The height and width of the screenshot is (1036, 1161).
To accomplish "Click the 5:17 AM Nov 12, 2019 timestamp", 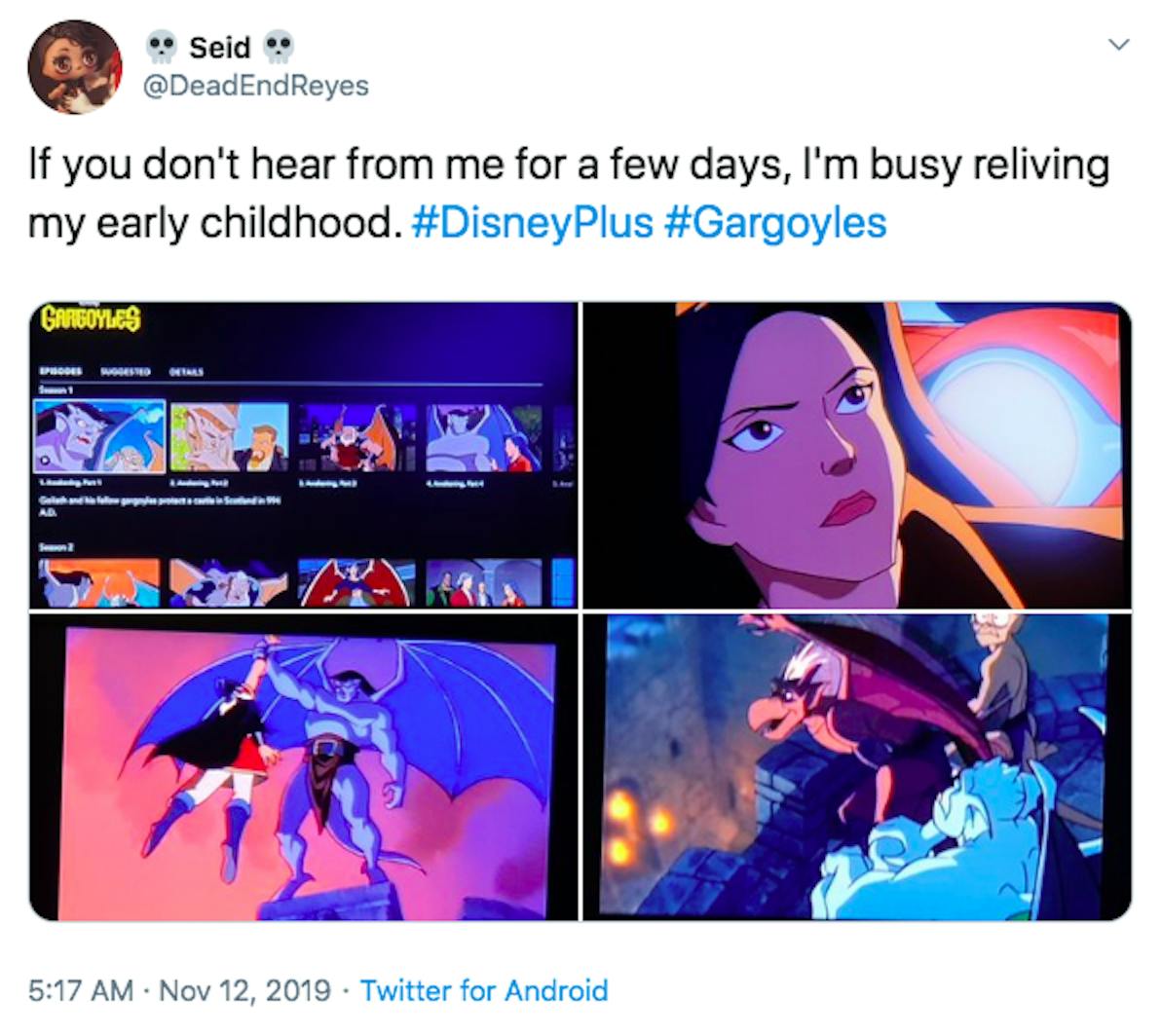I will pyautogui.click(x=179, y=990).
